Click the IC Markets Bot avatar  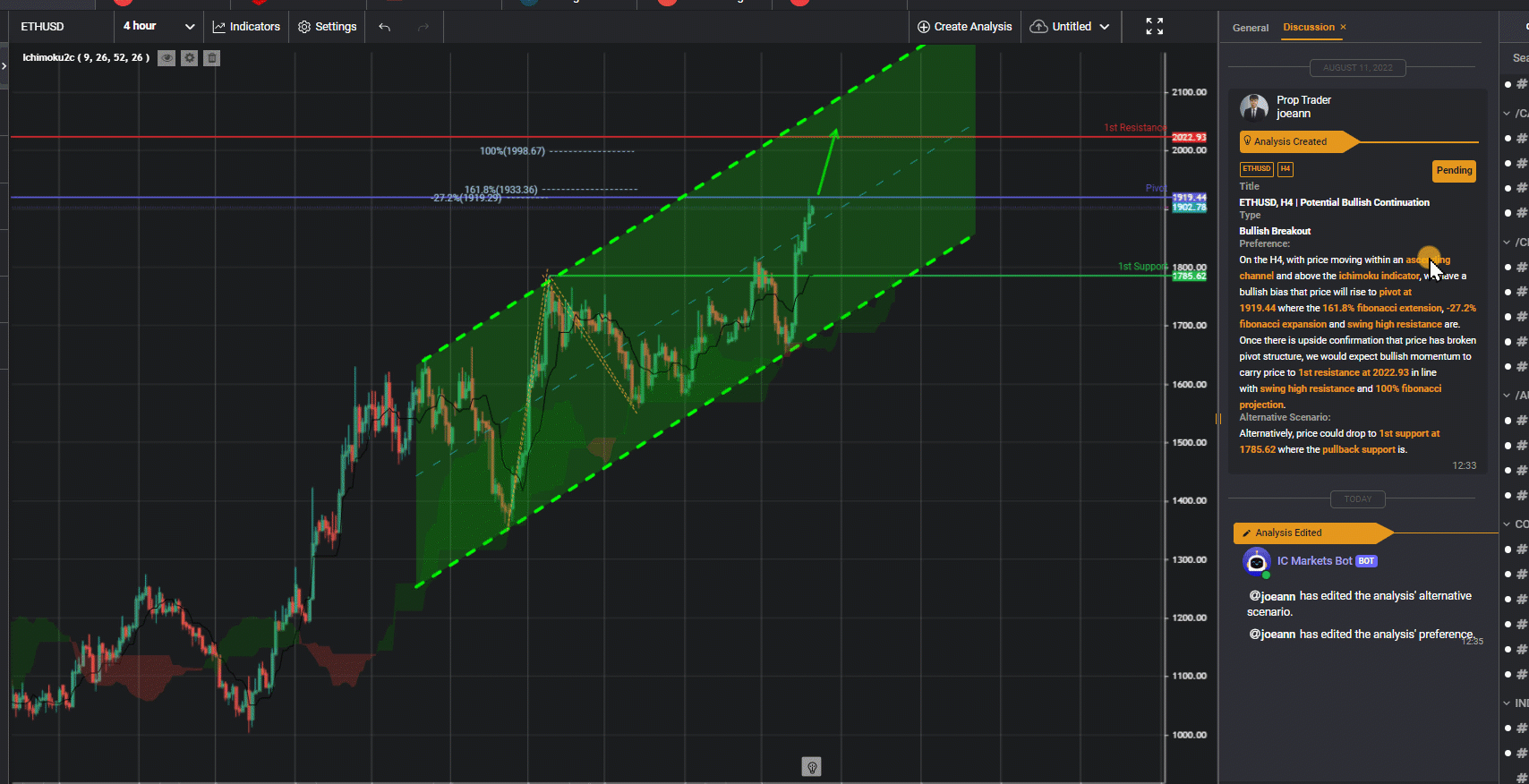1256,562
